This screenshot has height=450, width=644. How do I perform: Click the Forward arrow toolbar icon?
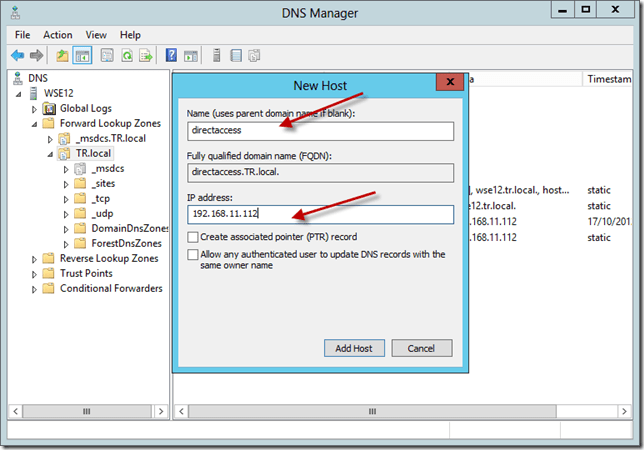click(37, 55)
